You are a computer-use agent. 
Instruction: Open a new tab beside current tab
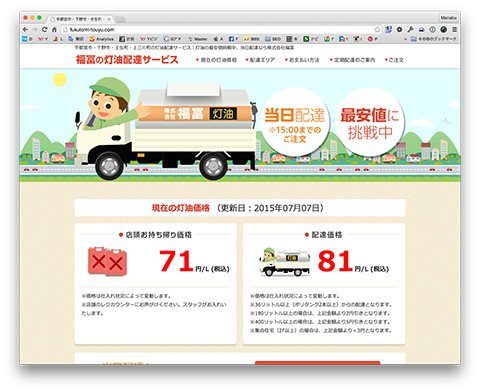point(120,19)
